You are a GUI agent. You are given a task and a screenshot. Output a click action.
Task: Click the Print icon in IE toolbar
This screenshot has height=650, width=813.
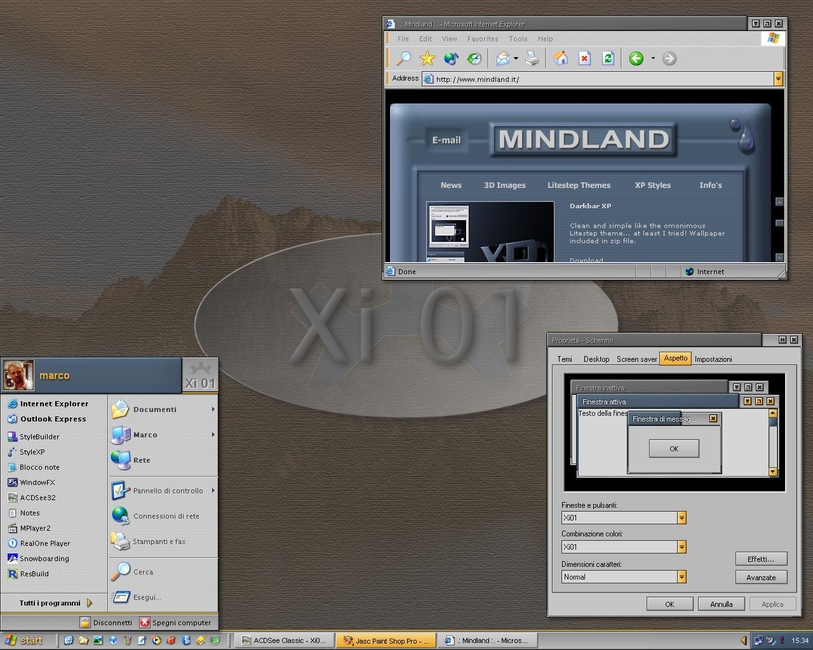(x=532, y=59)
